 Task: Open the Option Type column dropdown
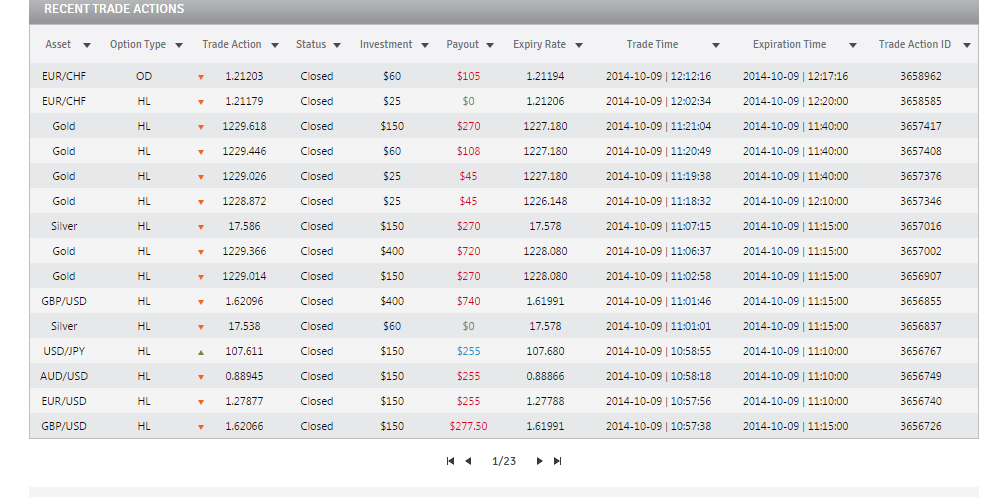(179, 45)
